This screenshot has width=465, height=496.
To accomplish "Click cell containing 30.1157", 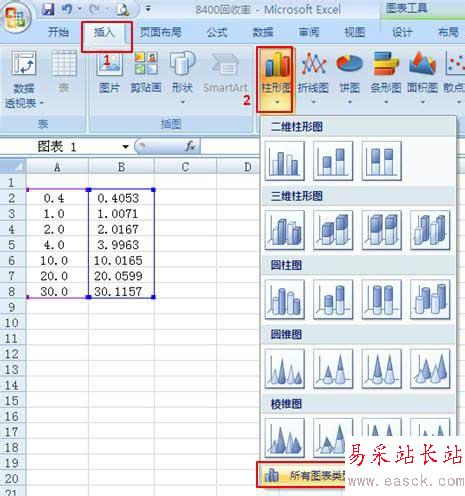I will click(x=122, y=292).
